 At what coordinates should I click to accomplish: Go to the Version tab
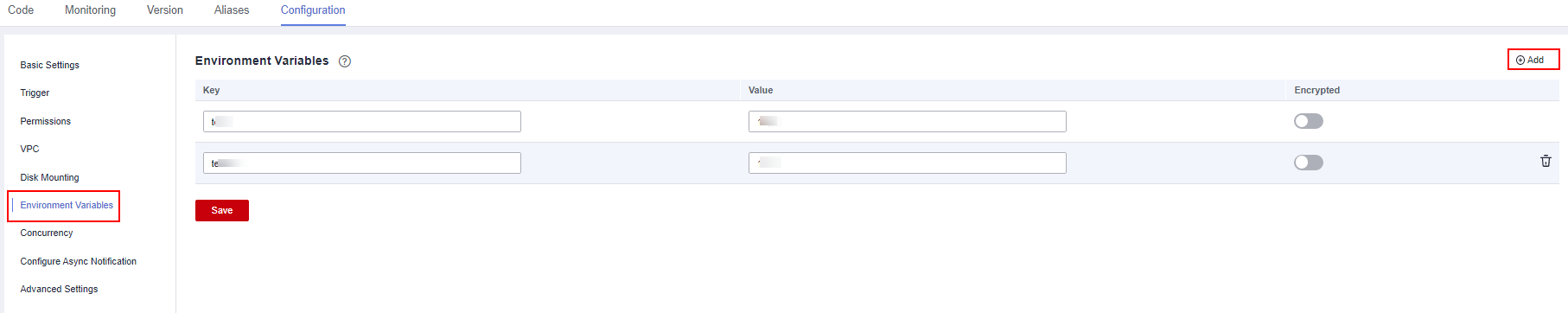tap(165, 10)
